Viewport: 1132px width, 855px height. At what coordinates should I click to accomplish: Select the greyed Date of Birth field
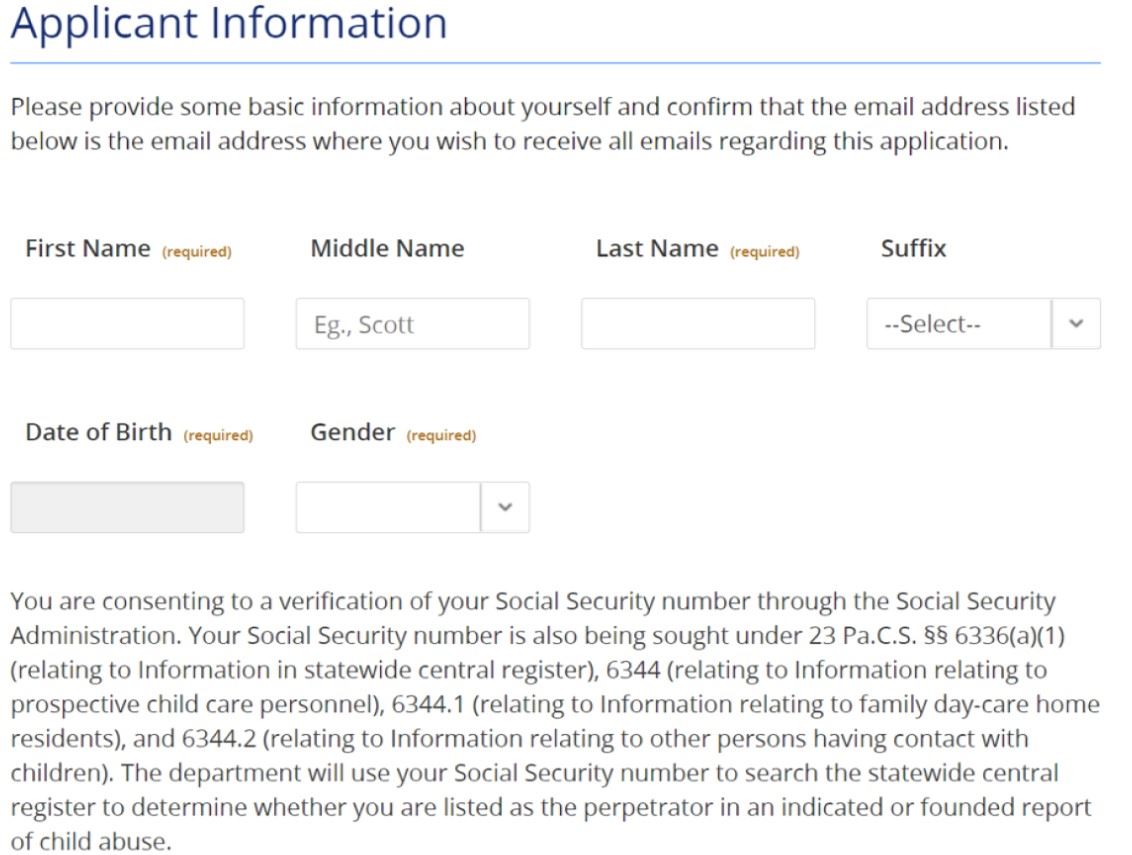(127, 508)
